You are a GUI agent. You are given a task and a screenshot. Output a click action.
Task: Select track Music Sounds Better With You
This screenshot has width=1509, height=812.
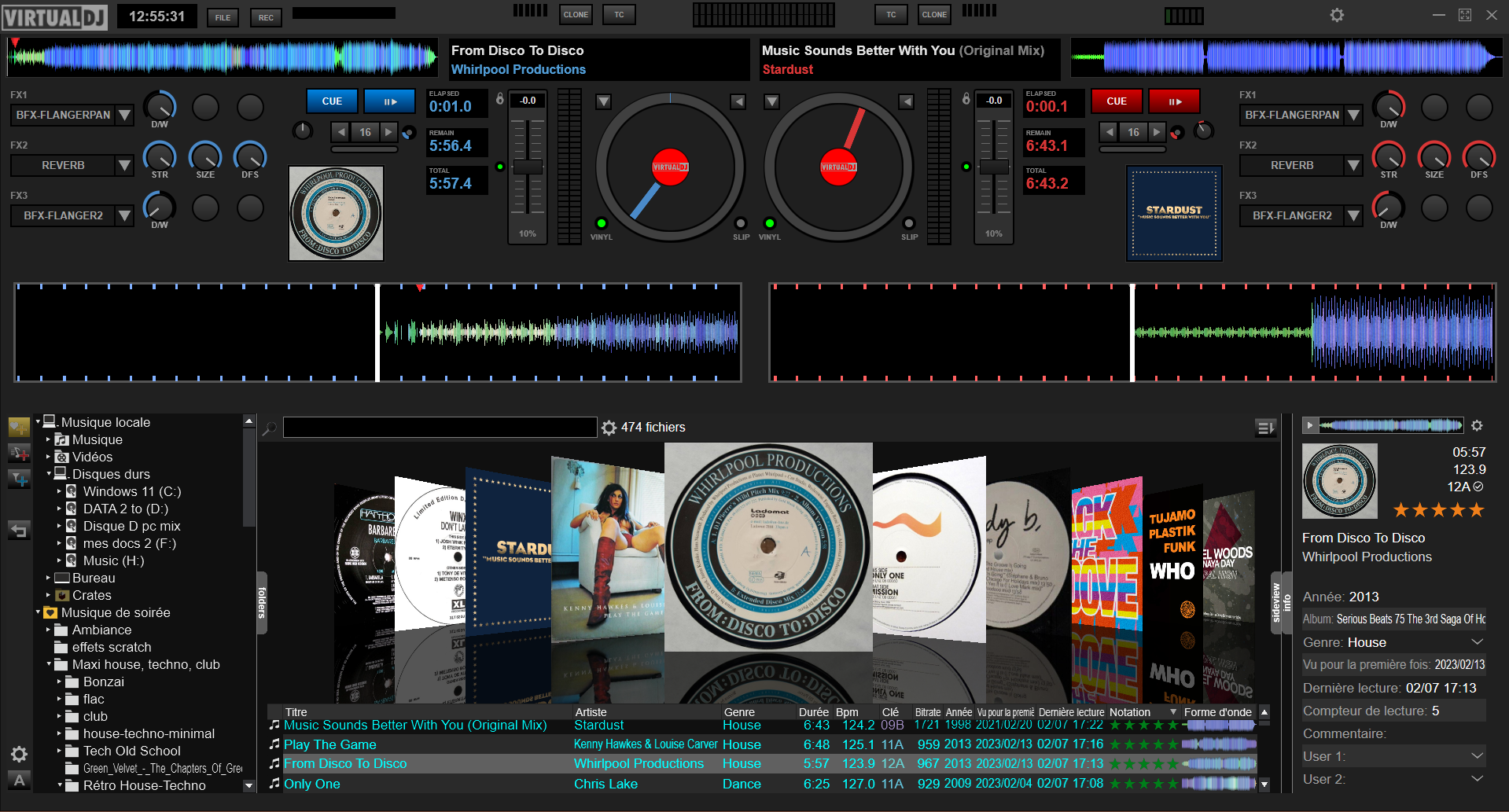coord(762,725)
